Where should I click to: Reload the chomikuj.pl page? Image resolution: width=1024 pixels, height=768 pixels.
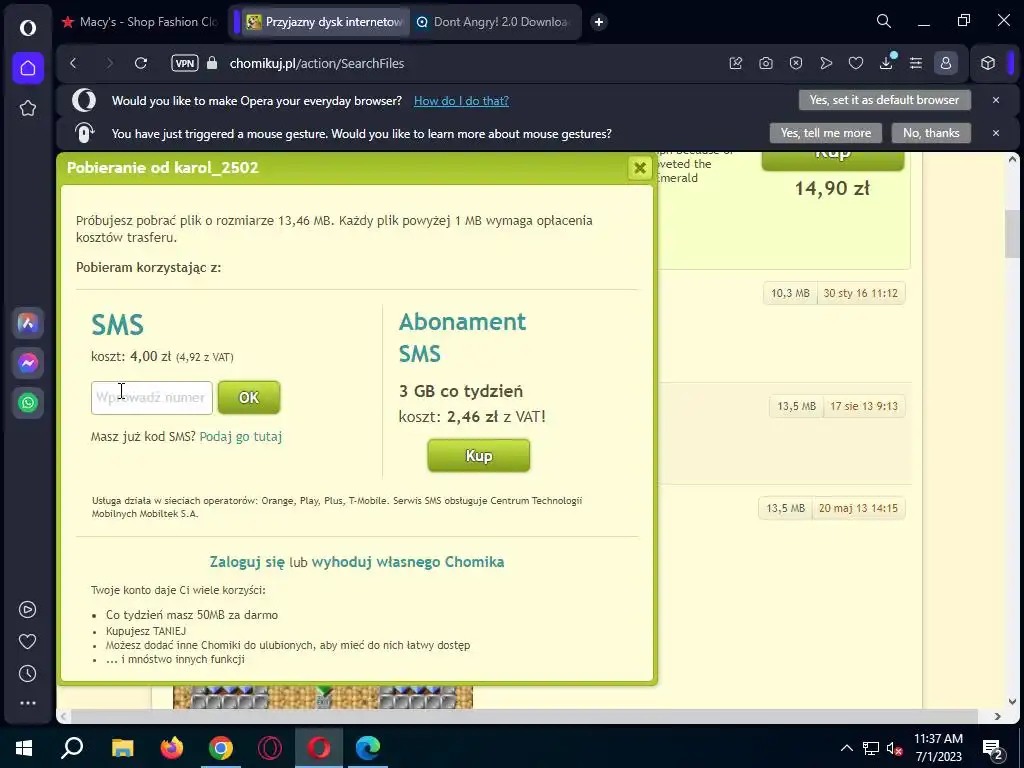click(141, 63)
